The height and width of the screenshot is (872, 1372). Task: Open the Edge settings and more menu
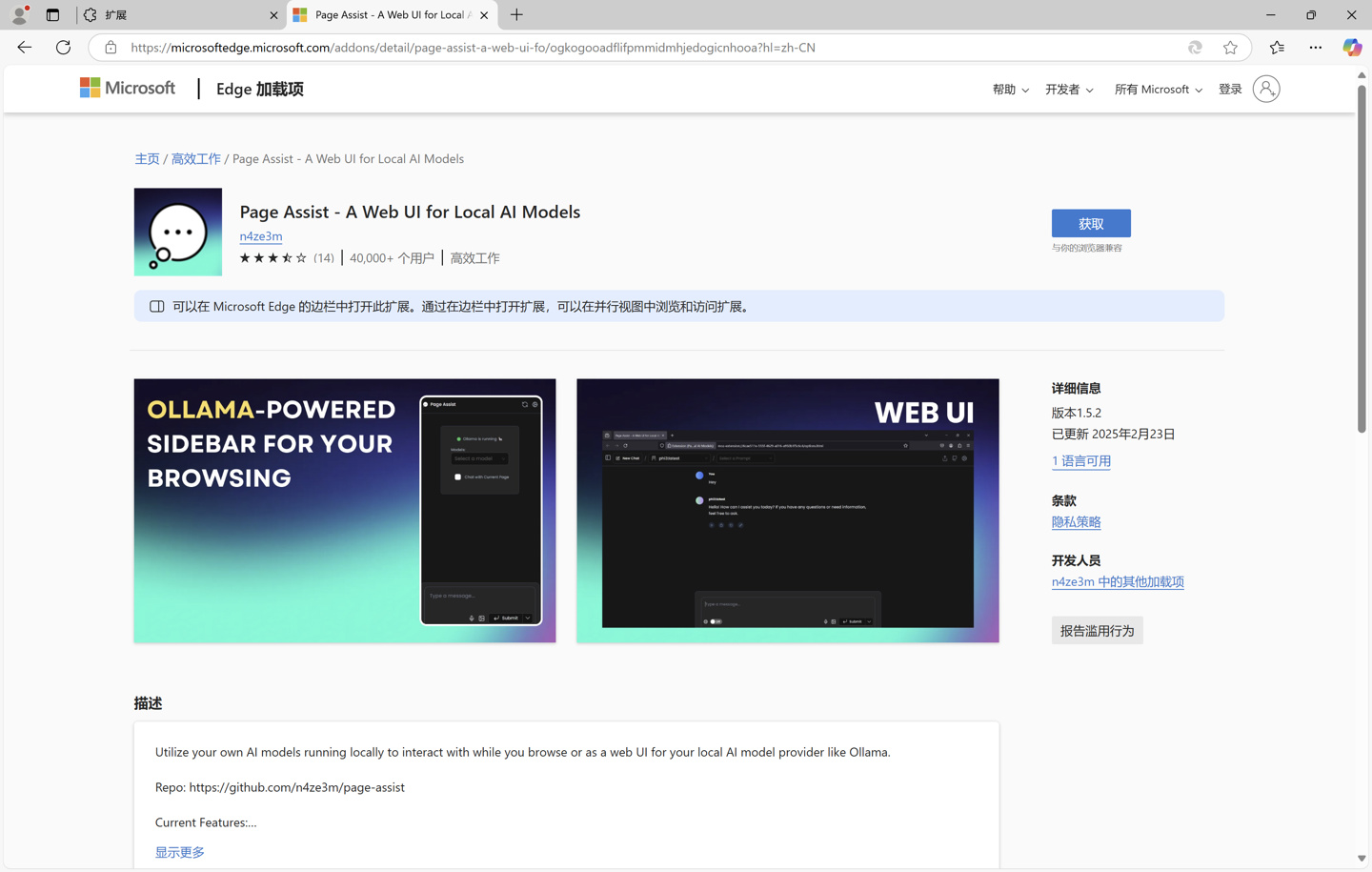[x=1315, y=48]
